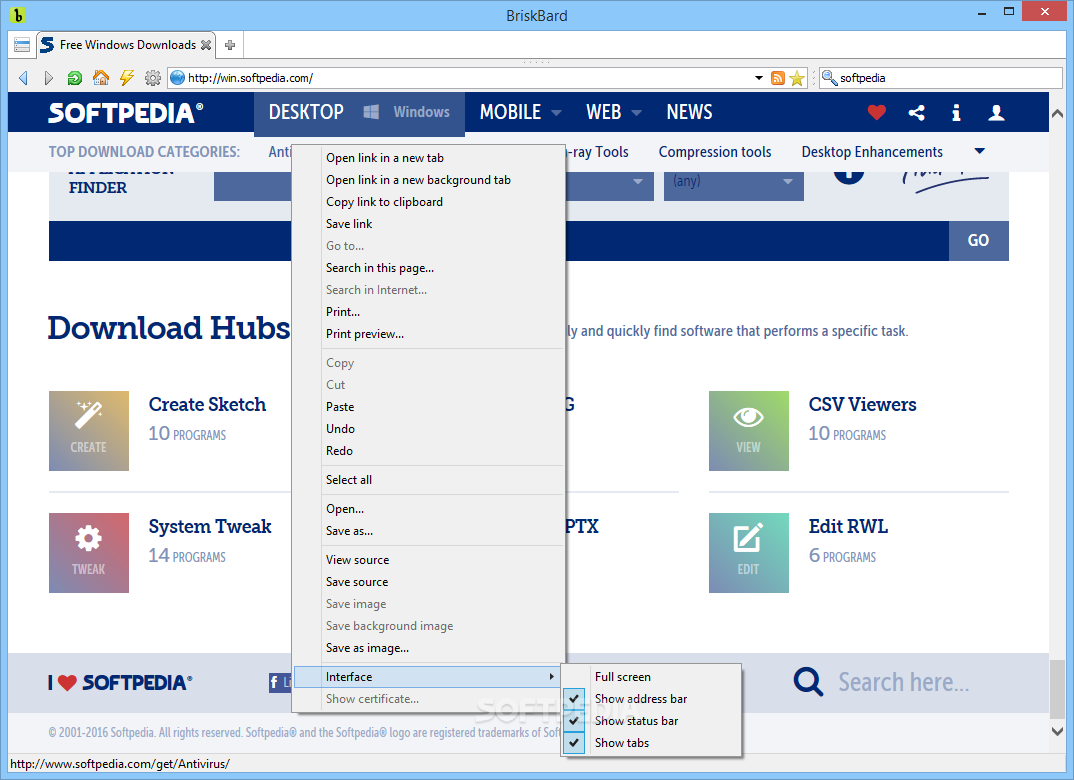Toggle the Show status bar option
1074x780 pixels.
(x=651, y=720)
